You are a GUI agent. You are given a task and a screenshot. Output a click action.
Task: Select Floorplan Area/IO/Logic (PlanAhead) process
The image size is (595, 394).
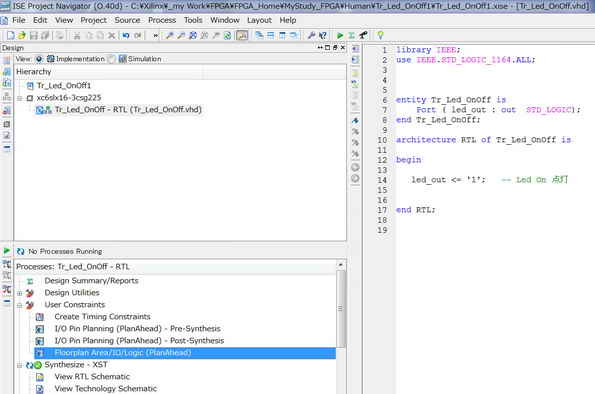click(185, 353)
